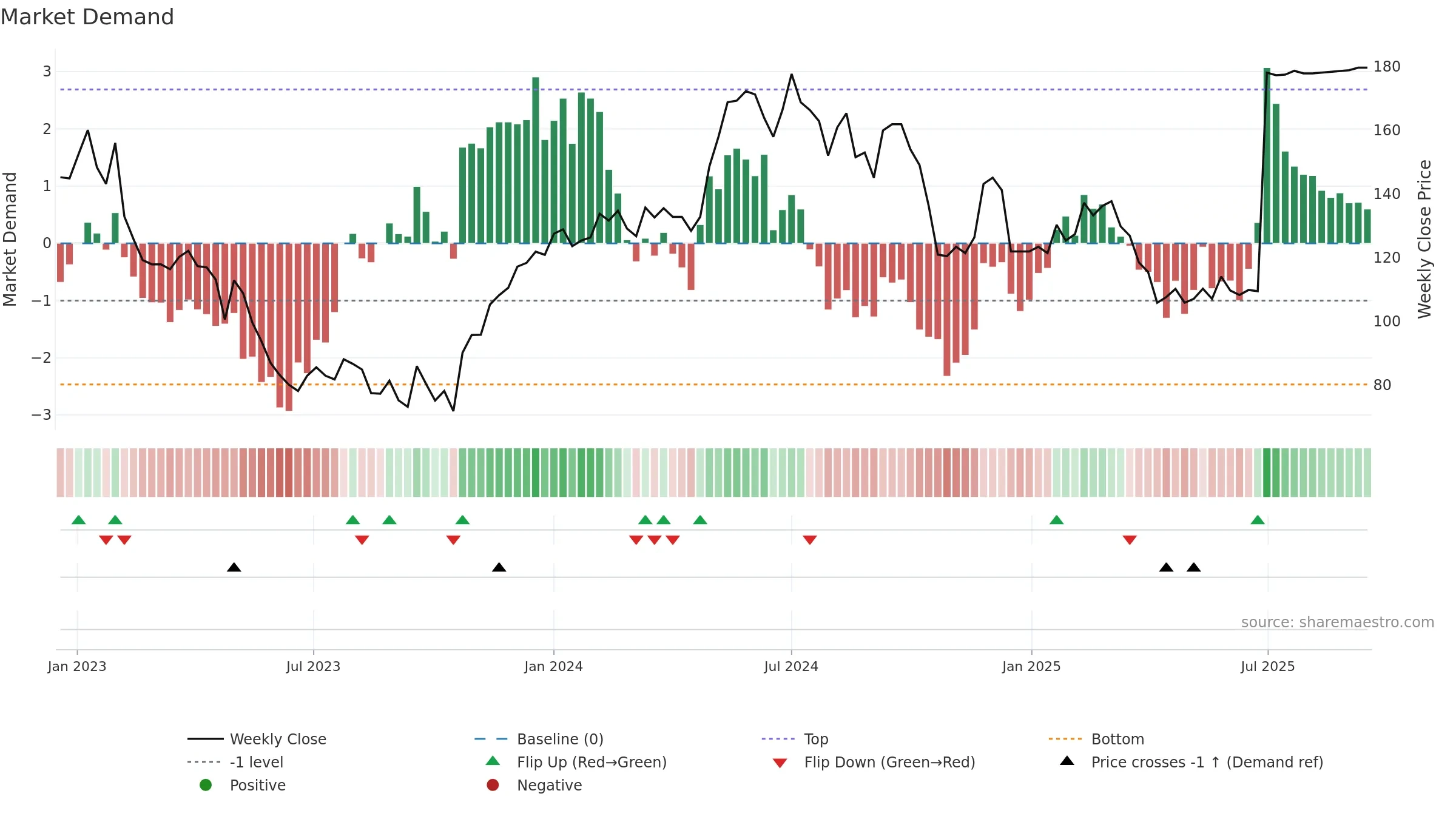1456x819 pixels.
Task: Click the Flip Down (Green→Red) legend label
Action: click(890, 762)
